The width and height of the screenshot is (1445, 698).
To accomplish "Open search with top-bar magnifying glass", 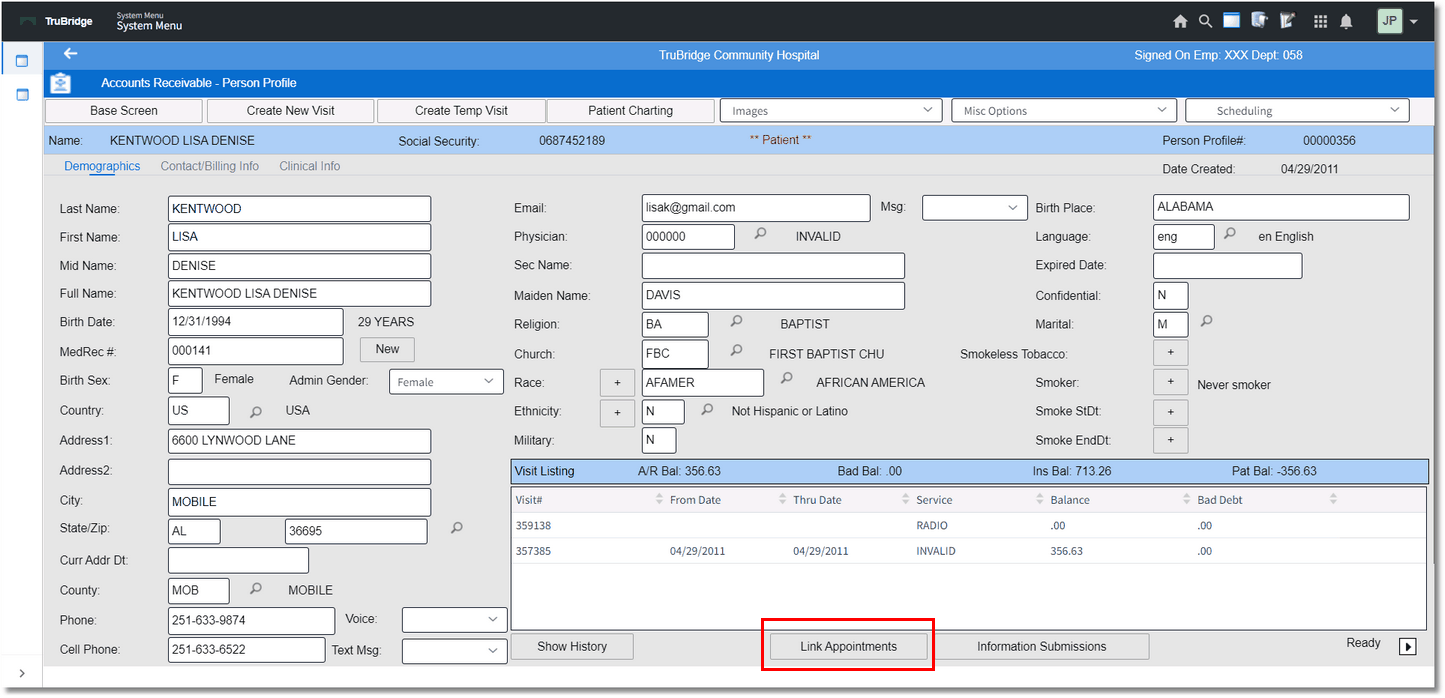I will [1206, 21].
